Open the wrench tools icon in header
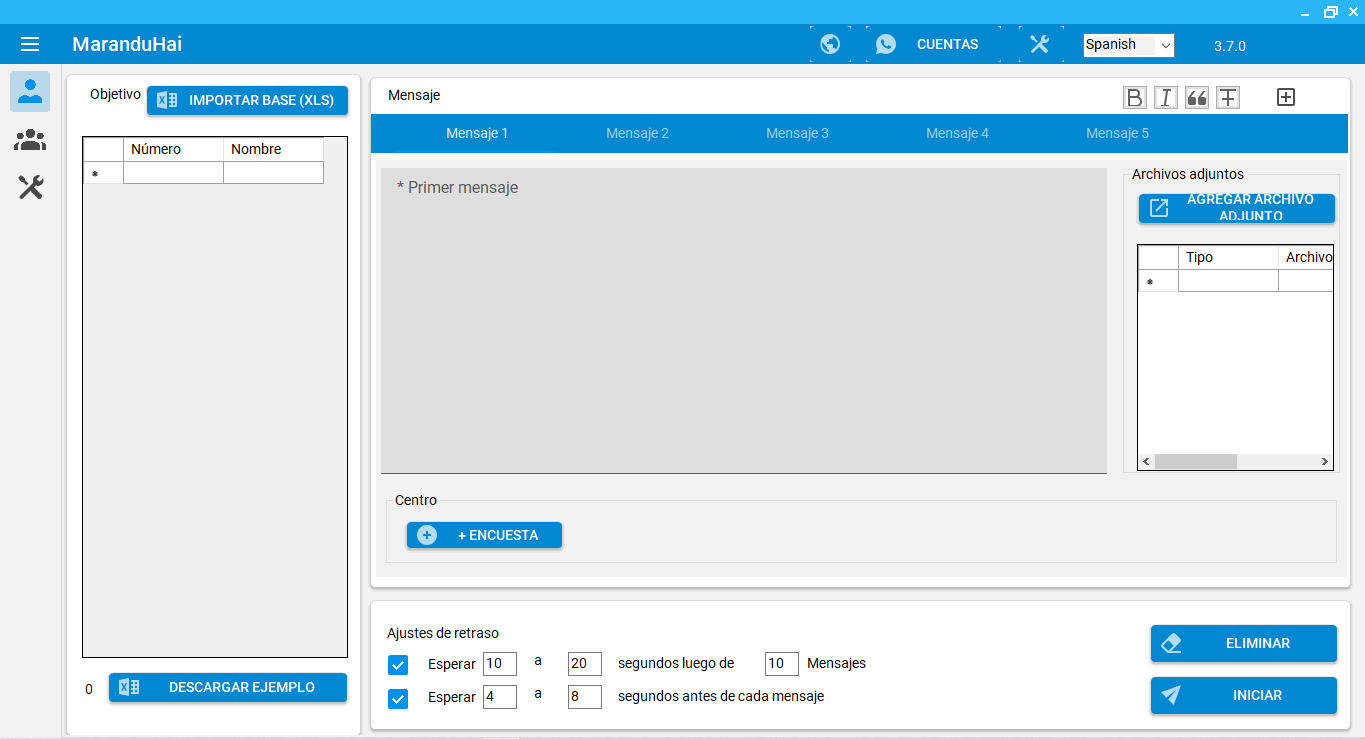Viewport: 1365px width, 739px height. 1039,44
